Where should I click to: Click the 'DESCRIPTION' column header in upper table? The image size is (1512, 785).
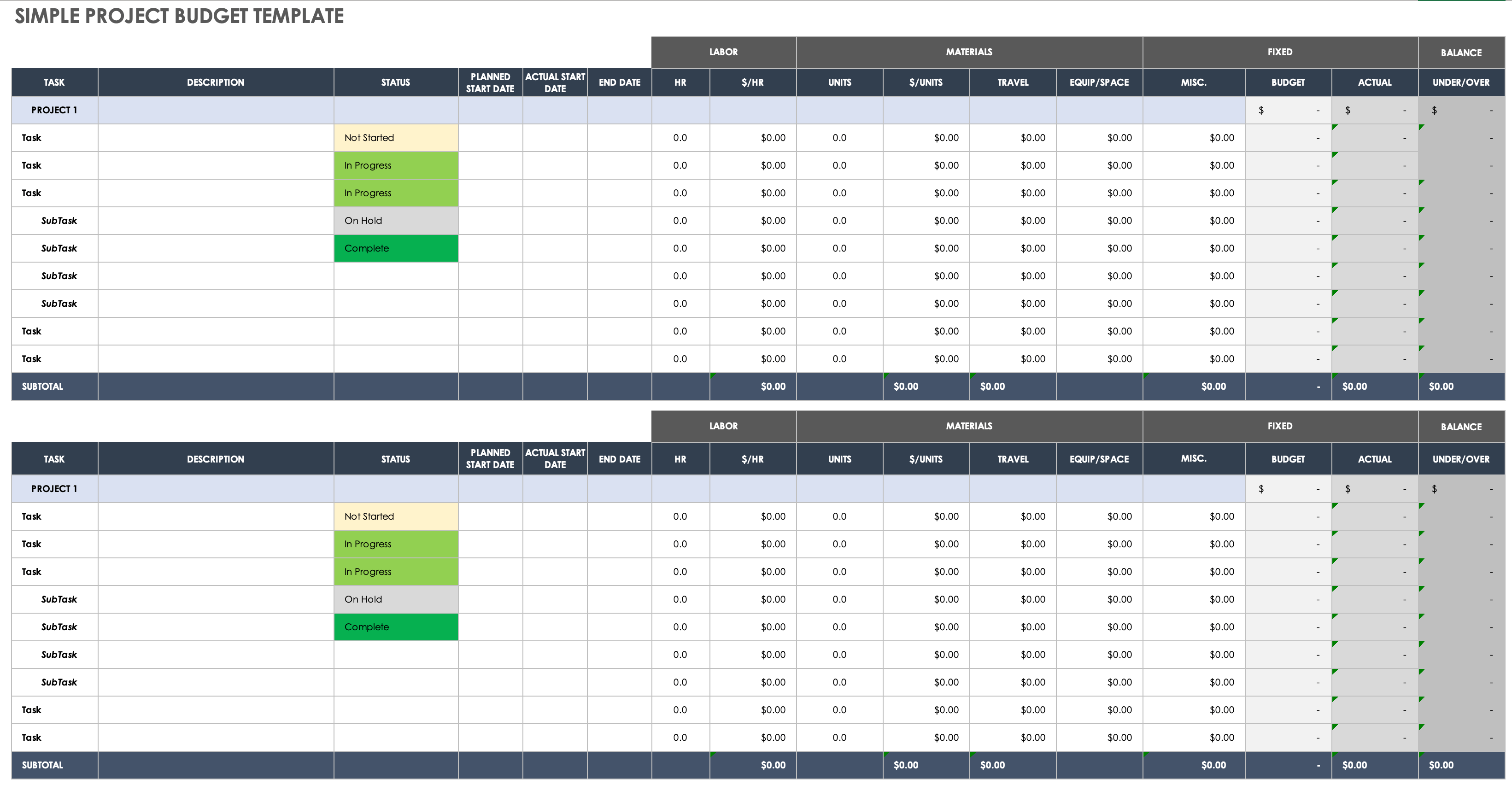point(216,82)
